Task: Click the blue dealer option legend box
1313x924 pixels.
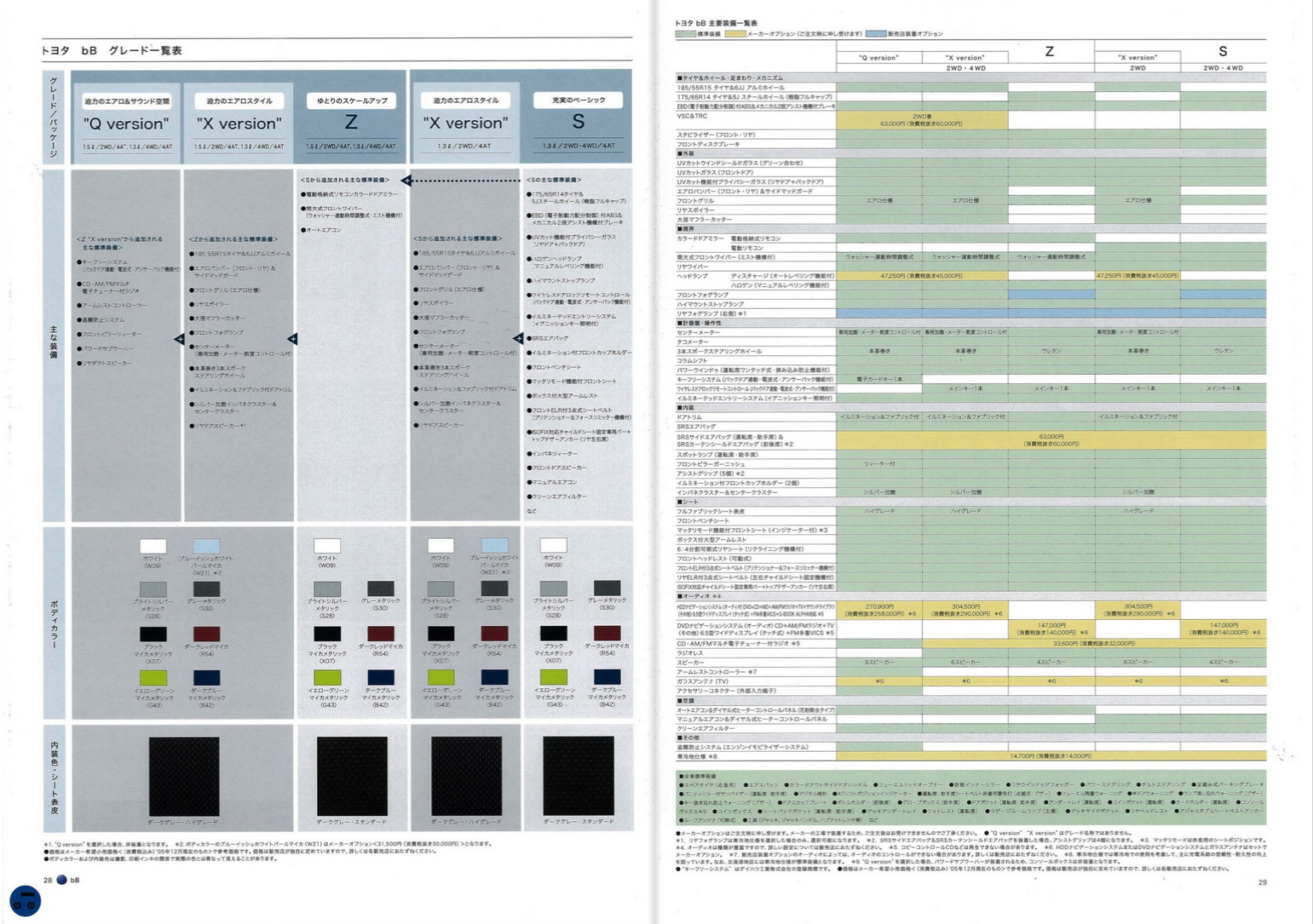Action: click(x=875, y=34)
